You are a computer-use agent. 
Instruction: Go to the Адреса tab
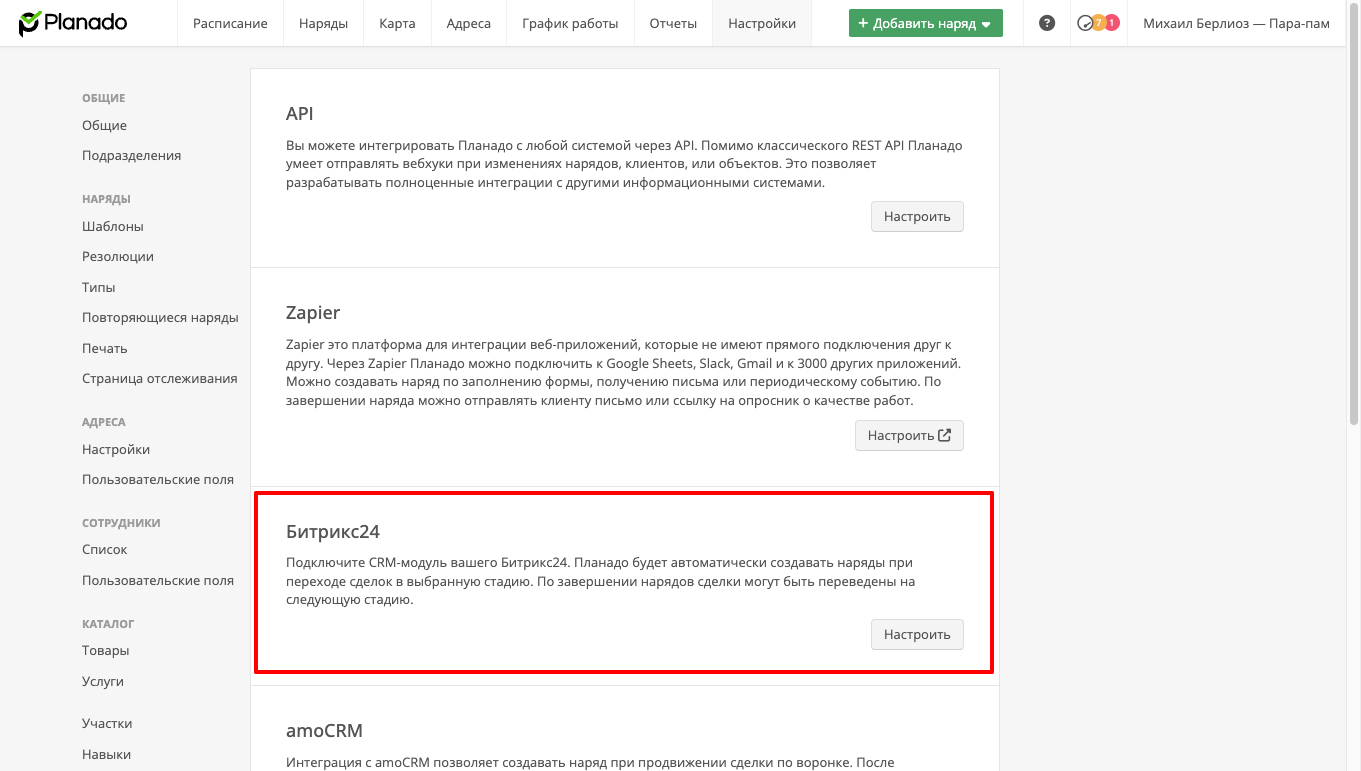pos(469,23)
